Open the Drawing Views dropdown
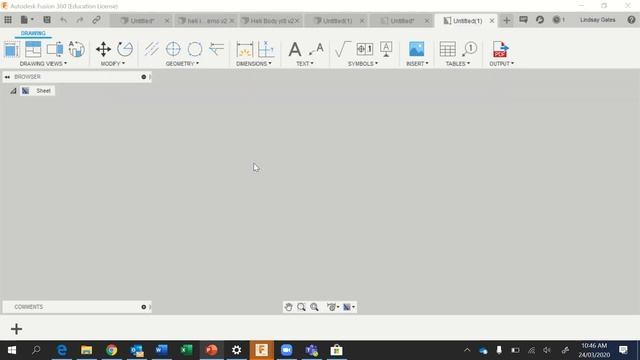 43,64
